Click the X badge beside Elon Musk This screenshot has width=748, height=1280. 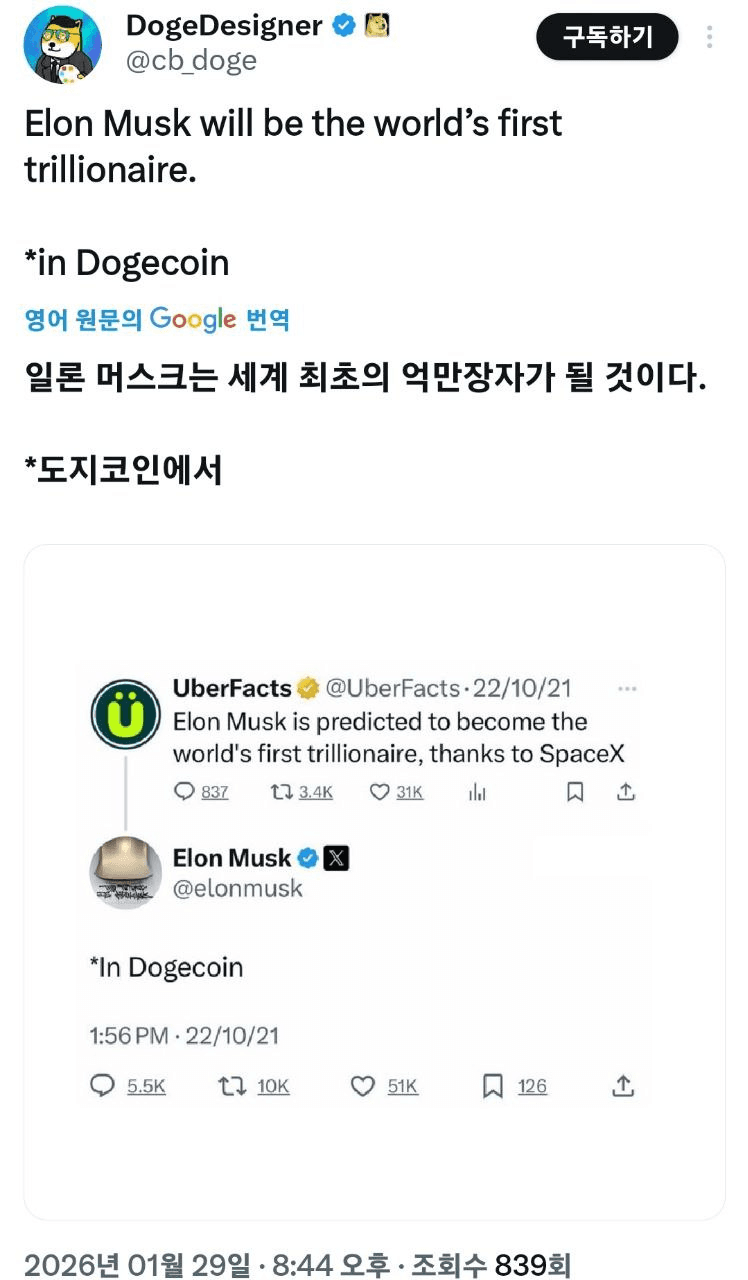[x=337, y=858]
